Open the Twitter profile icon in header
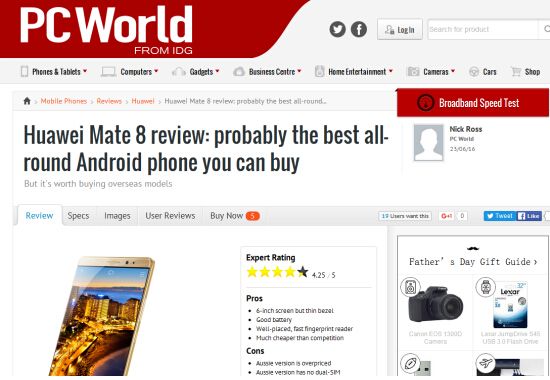 337,29
